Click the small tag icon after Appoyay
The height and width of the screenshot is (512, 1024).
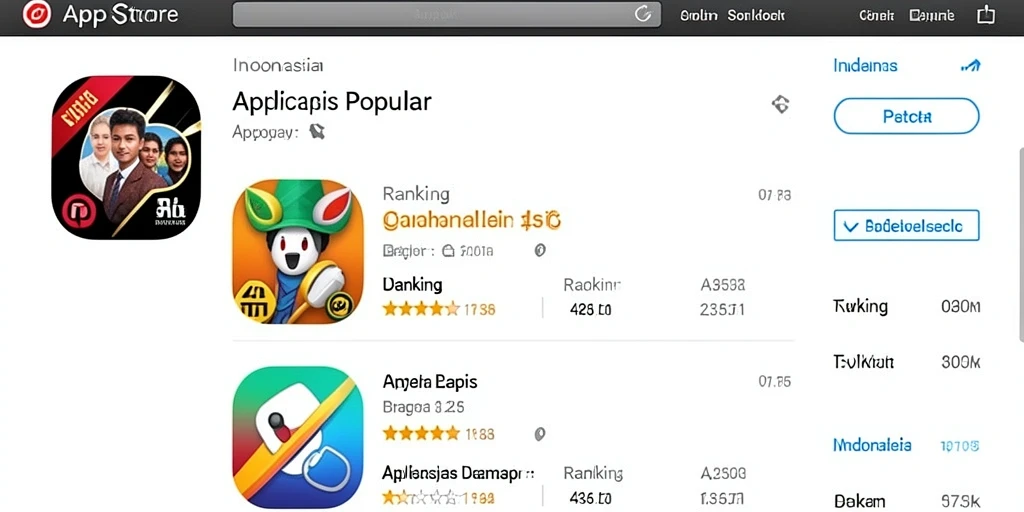tap(317, 132)
